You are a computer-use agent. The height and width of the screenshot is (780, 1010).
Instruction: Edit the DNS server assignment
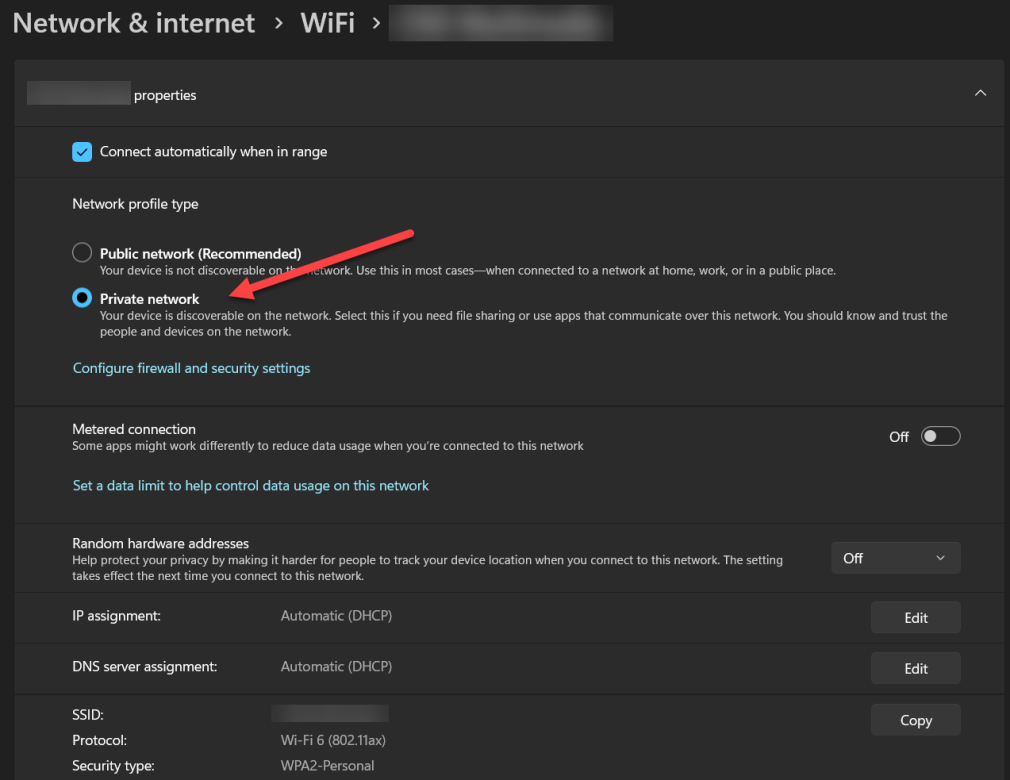click(915, 668)
